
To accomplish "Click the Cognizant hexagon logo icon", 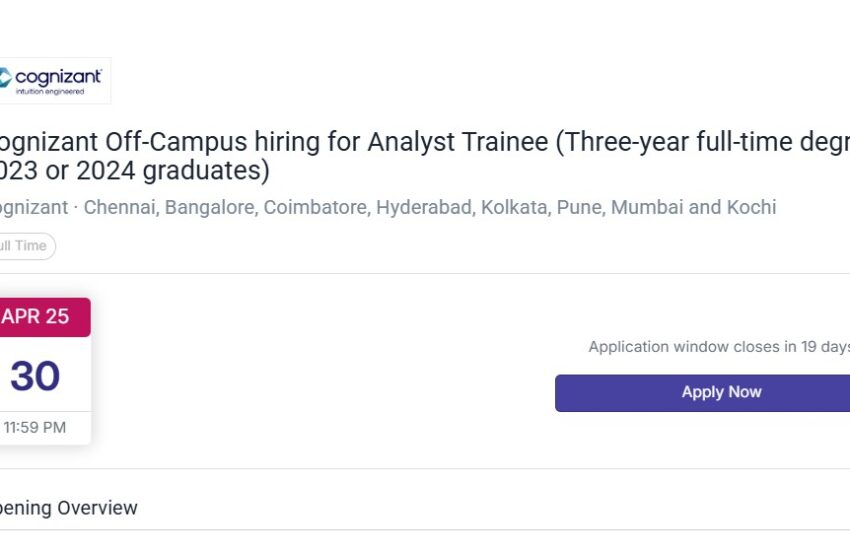I will point(5,77).
